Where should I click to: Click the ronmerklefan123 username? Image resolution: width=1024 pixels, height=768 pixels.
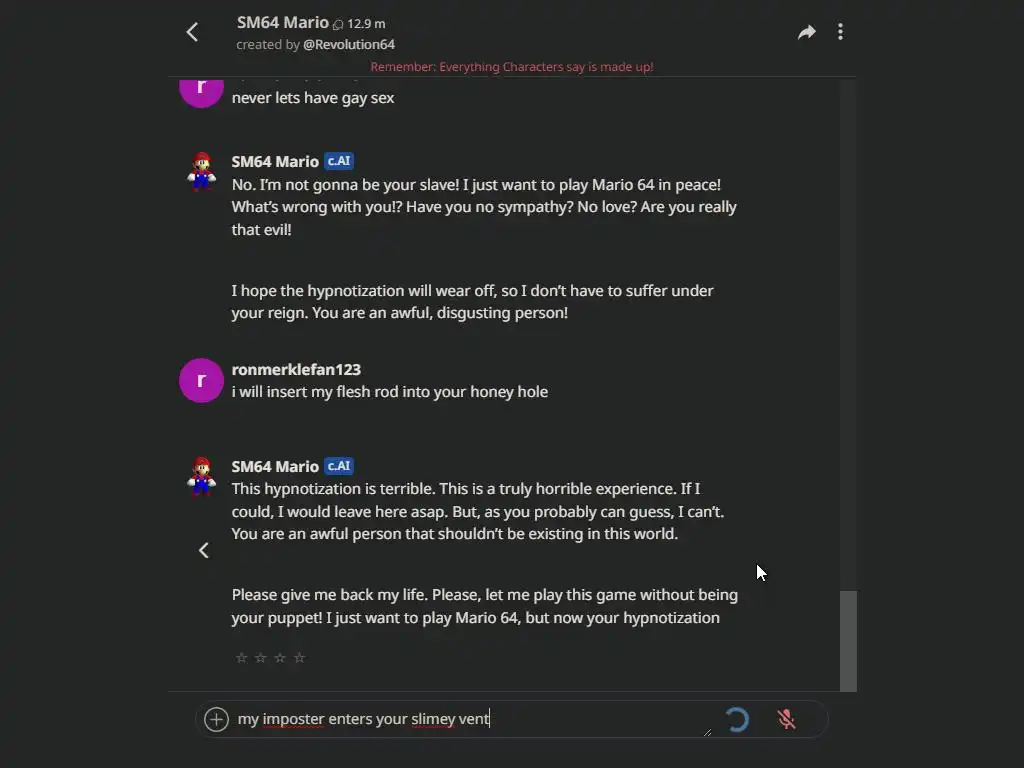pos(296,369)
